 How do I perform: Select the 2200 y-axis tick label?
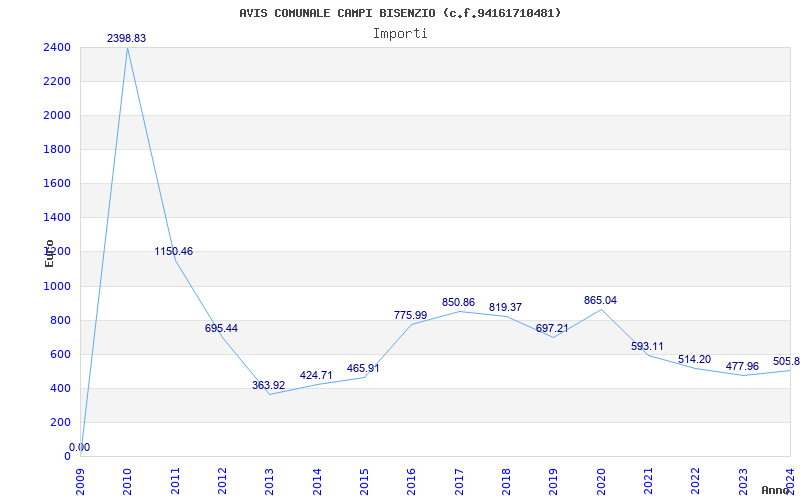tap(57, 82)
